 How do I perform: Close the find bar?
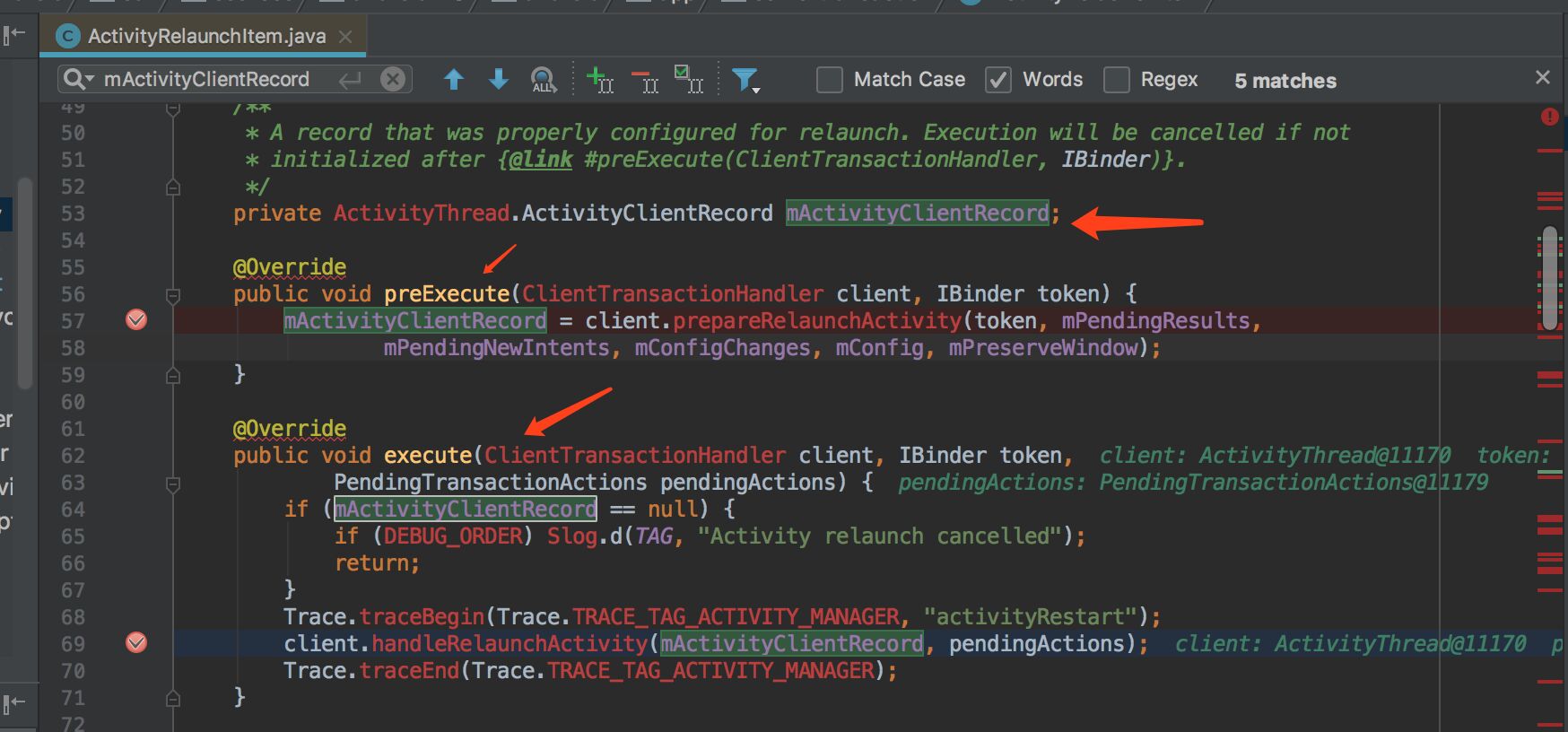[x=1543, y=77]
